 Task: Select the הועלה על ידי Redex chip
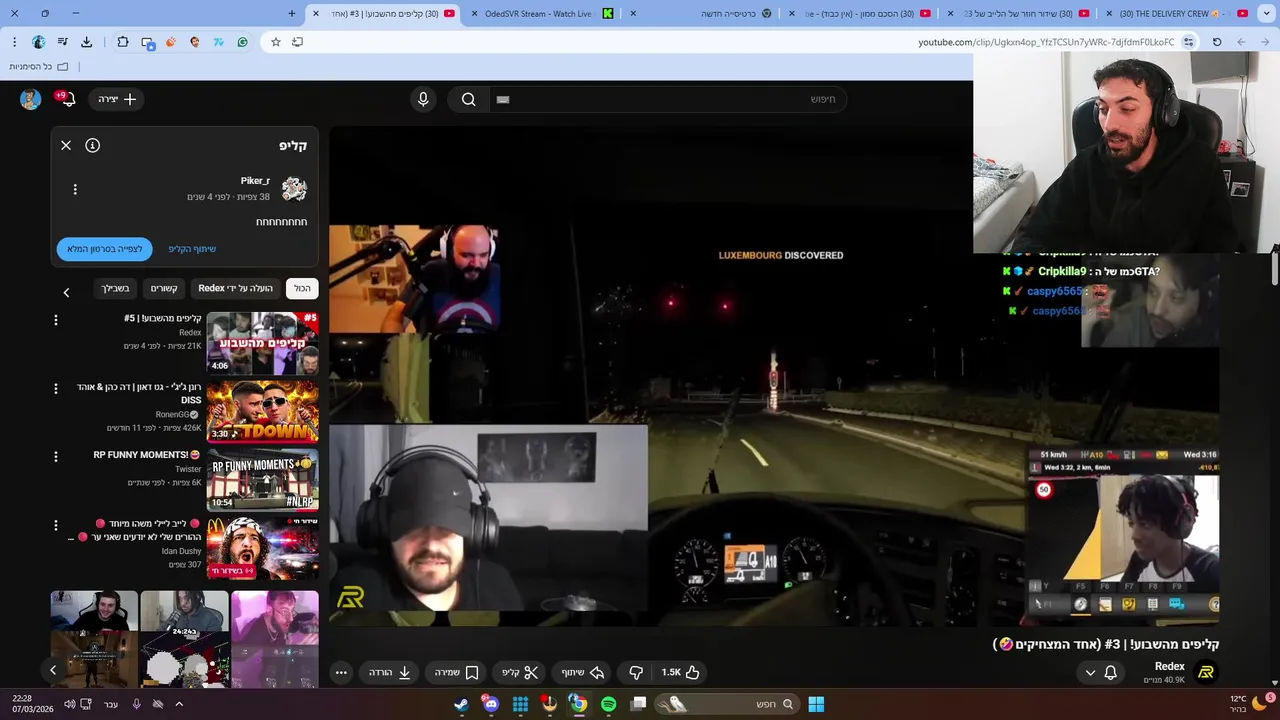[x=235, y=288]
